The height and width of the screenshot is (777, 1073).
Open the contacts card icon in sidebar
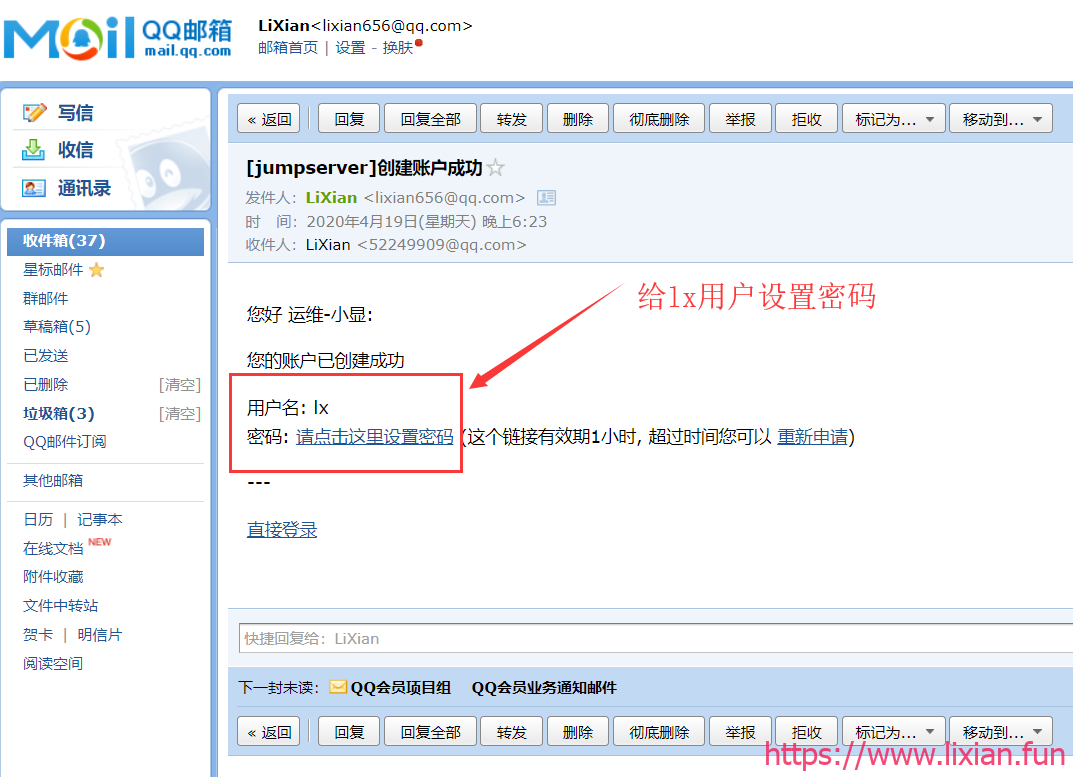[x=34, y=188]
